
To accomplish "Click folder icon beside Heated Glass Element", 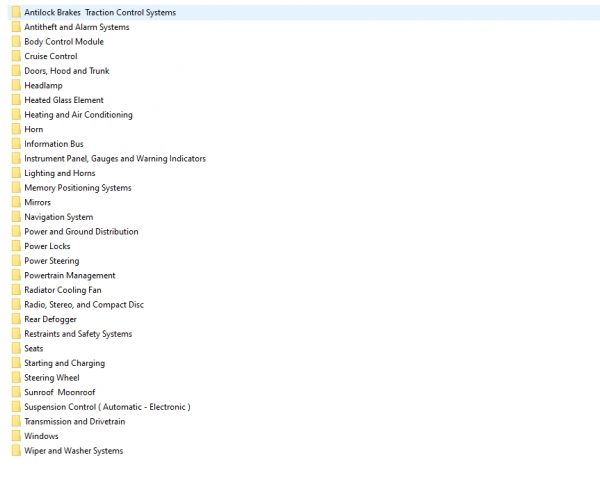I will (x=16, y=100).
